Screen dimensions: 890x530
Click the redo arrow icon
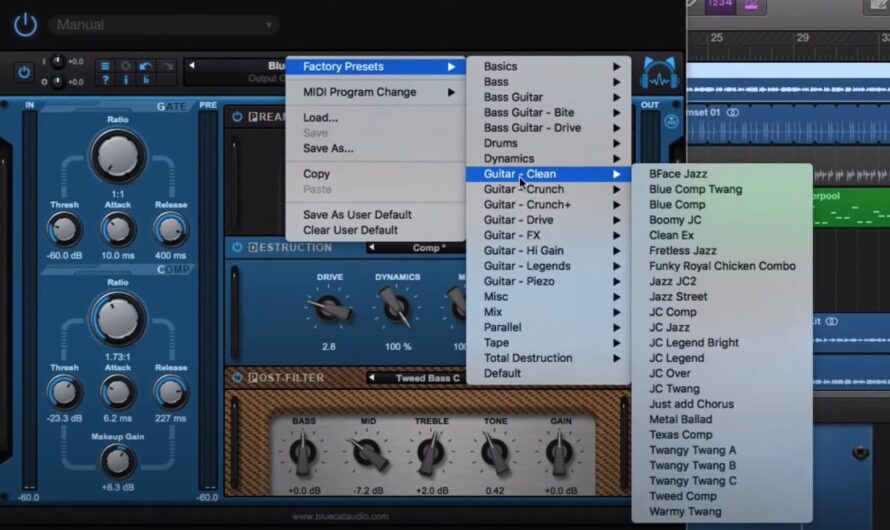click(x=167, y=66)
